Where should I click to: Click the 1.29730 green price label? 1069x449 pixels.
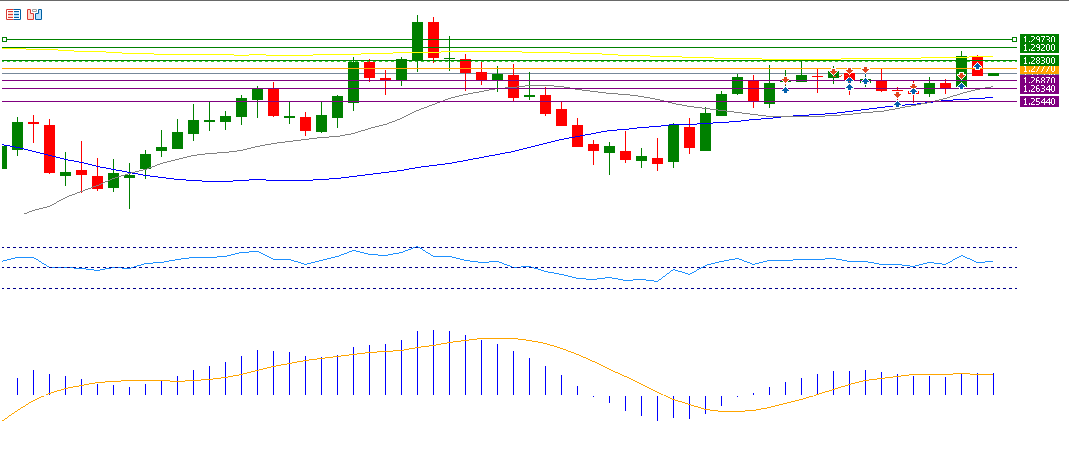coord(1040,39)
